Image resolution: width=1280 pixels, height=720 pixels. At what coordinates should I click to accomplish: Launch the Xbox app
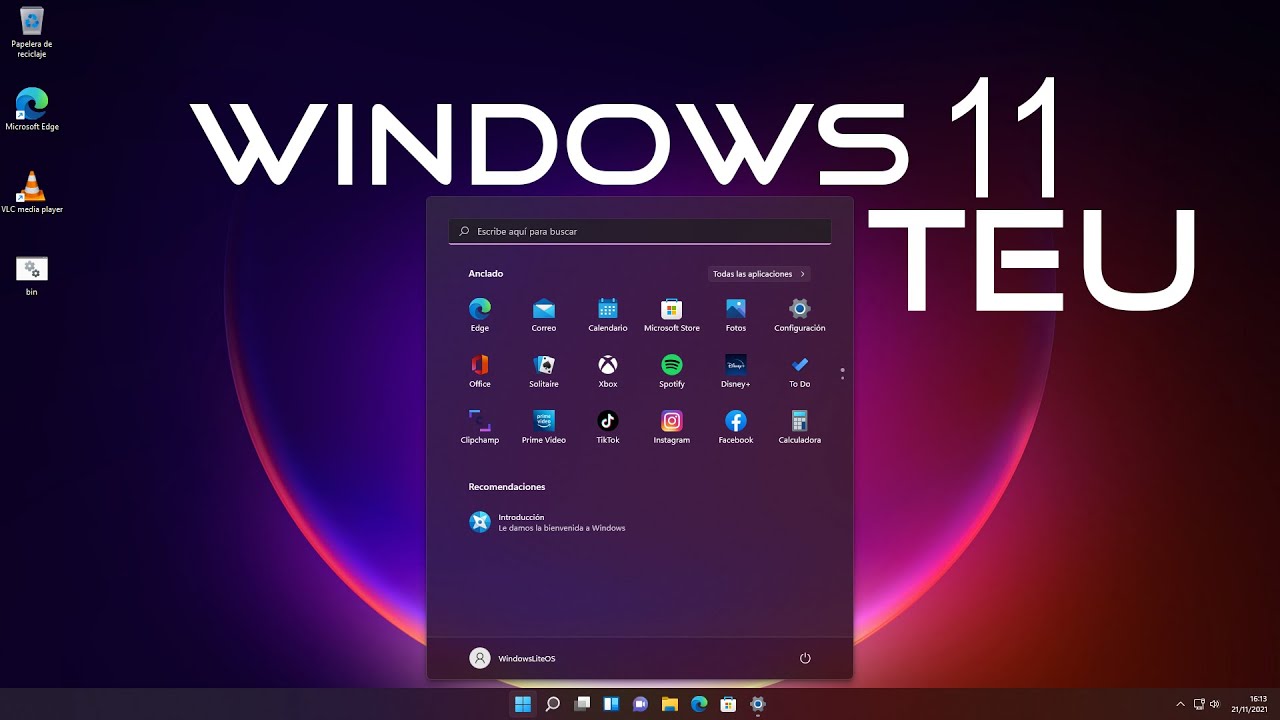tap(608, 370)
